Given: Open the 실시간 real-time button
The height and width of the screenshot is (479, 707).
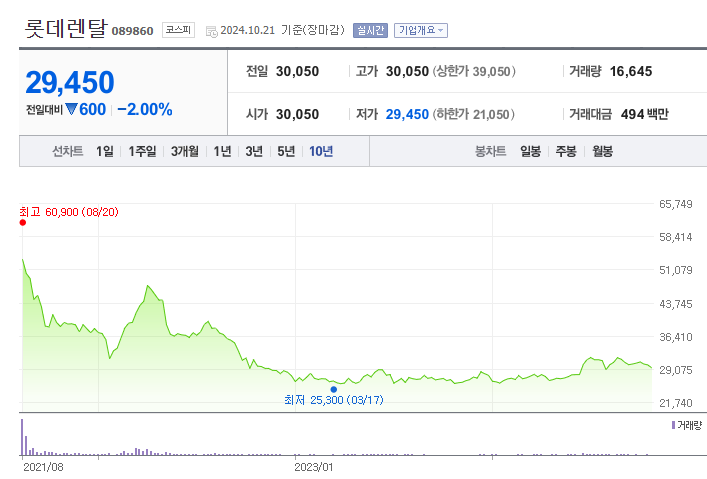Looking at the screenshot, I should (x=370, y=30).
